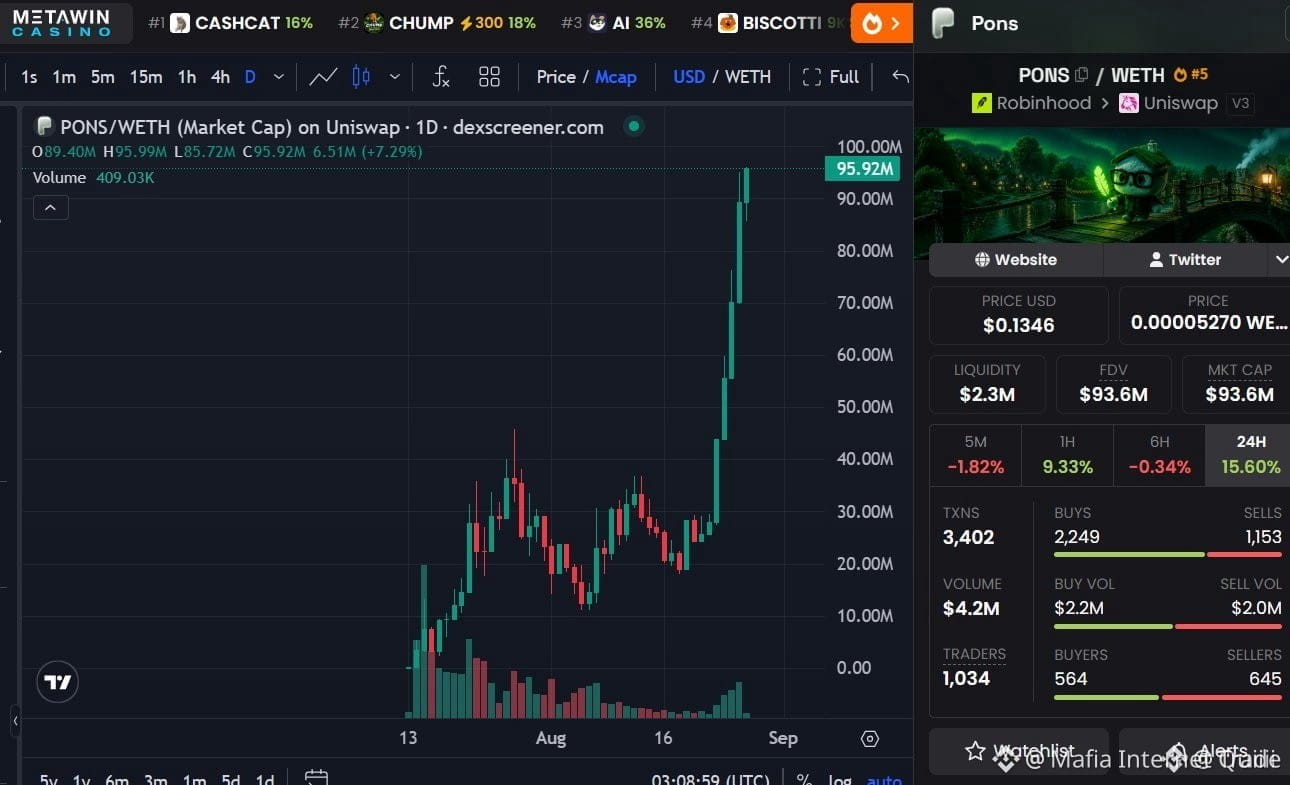Screen dimensions: 1290x785
Task: Select the 4h chart timeframe
Action: (x=220, y=77)
